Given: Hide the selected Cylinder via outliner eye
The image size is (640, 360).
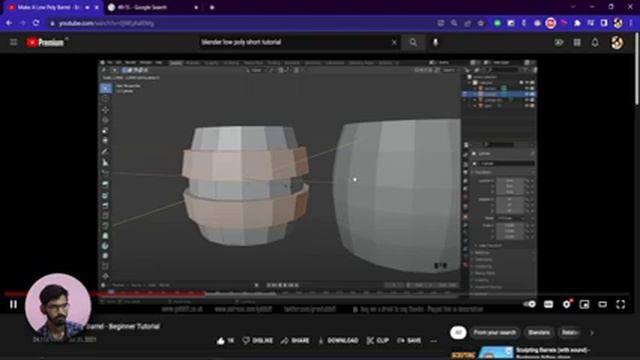Looking at the screenshot, I should point(527,94).
